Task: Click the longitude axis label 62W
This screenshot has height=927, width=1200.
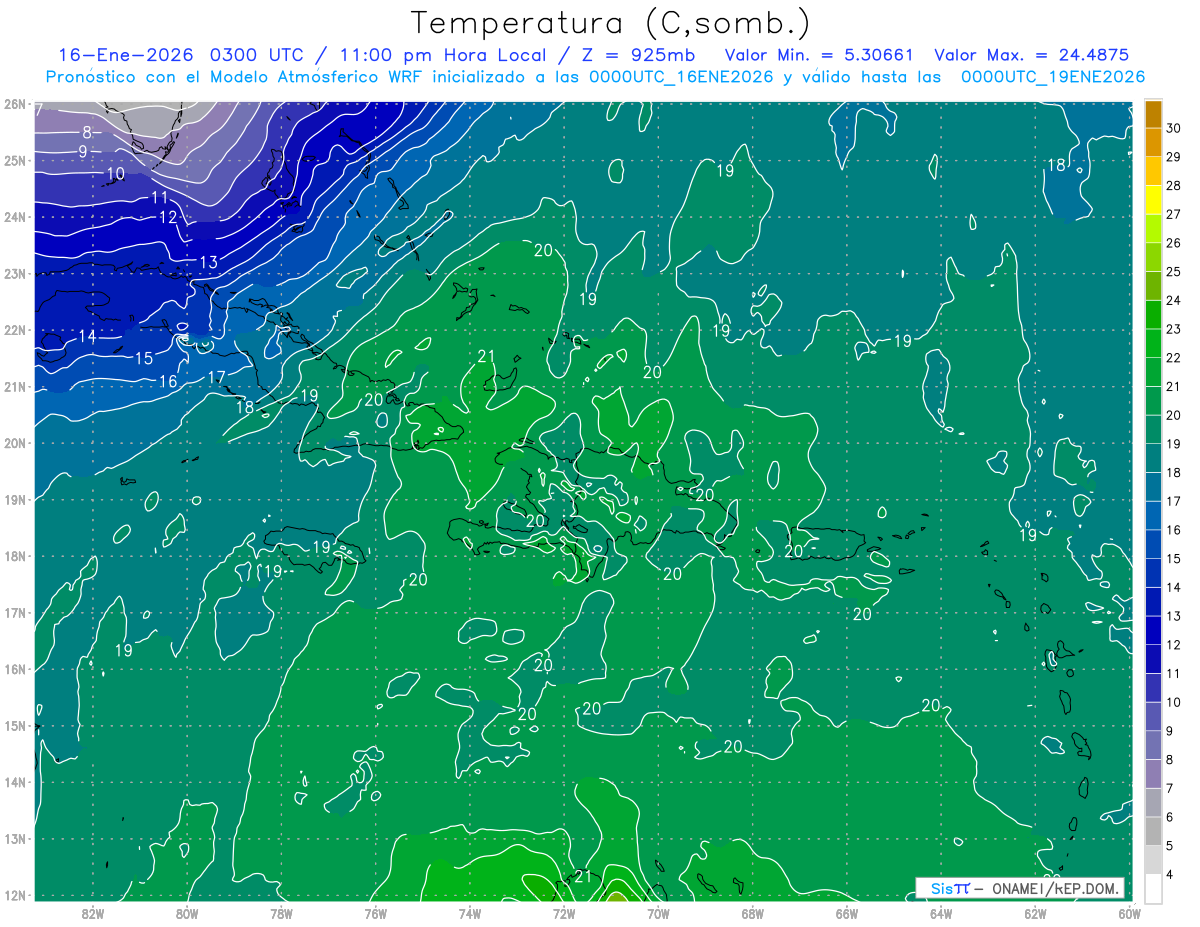Action: pyautogui.click(x=1035, y=913)
